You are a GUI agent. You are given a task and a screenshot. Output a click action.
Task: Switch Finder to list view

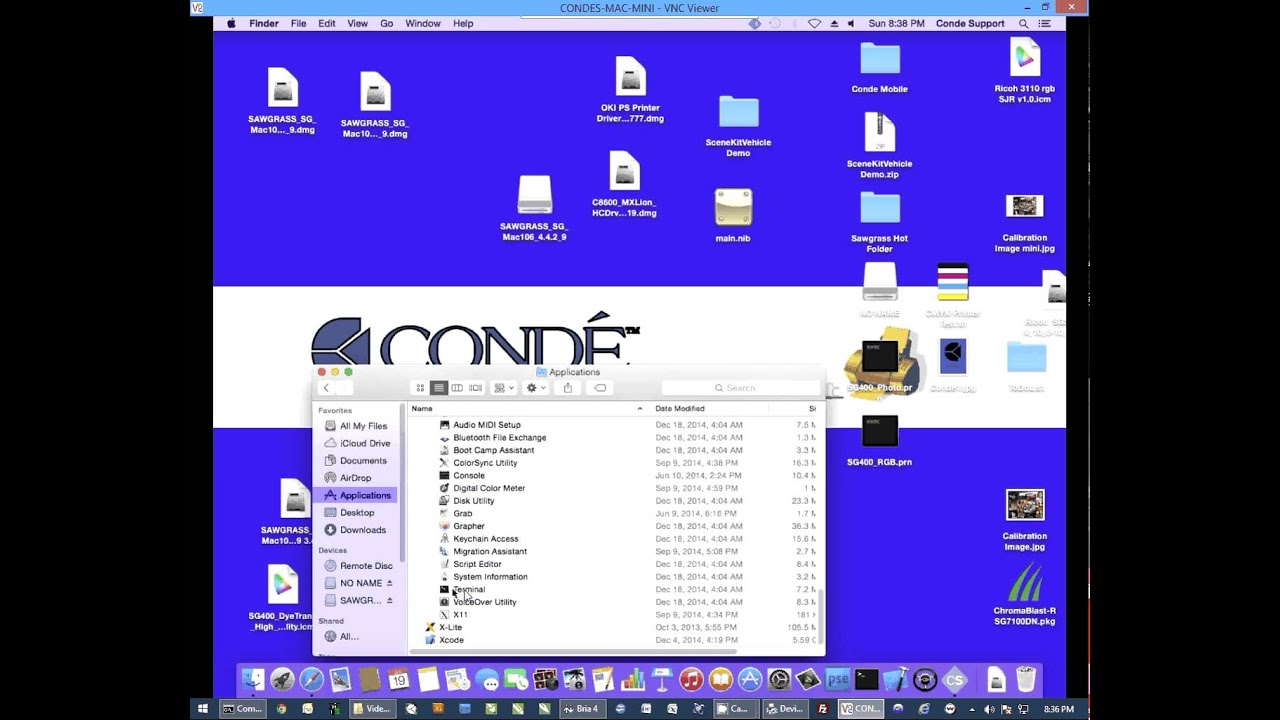438,388
